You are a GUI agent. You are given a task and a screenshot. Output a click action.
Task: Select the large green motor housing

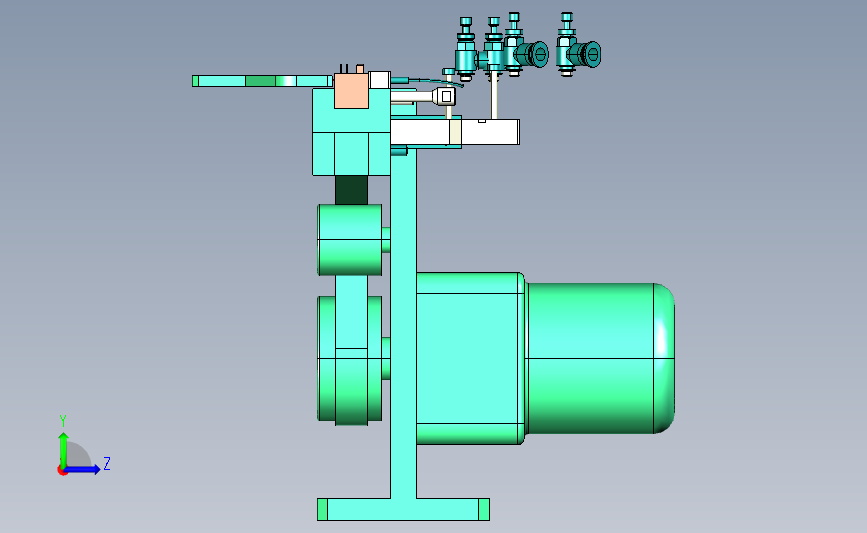(x=599, y=358)
